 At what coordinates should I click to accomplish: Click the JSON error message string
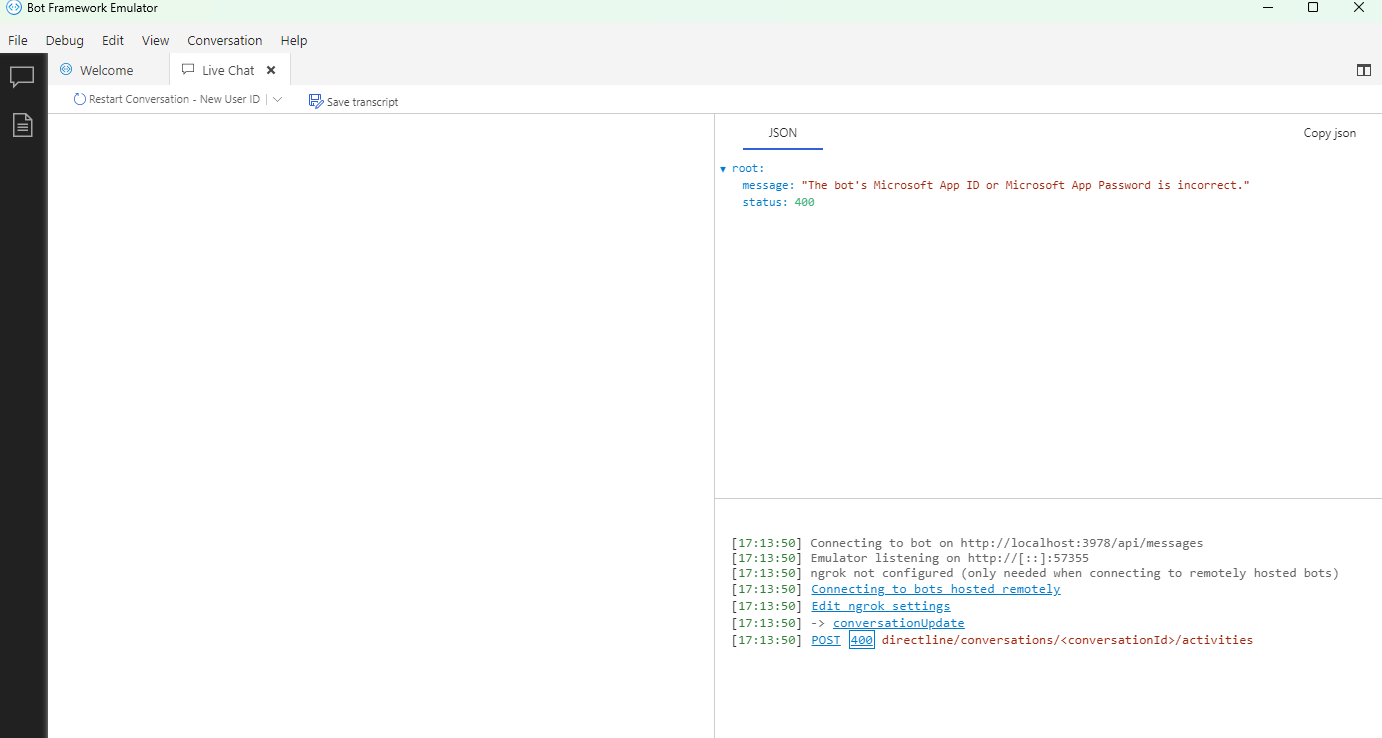click(x=1026, y=186)
